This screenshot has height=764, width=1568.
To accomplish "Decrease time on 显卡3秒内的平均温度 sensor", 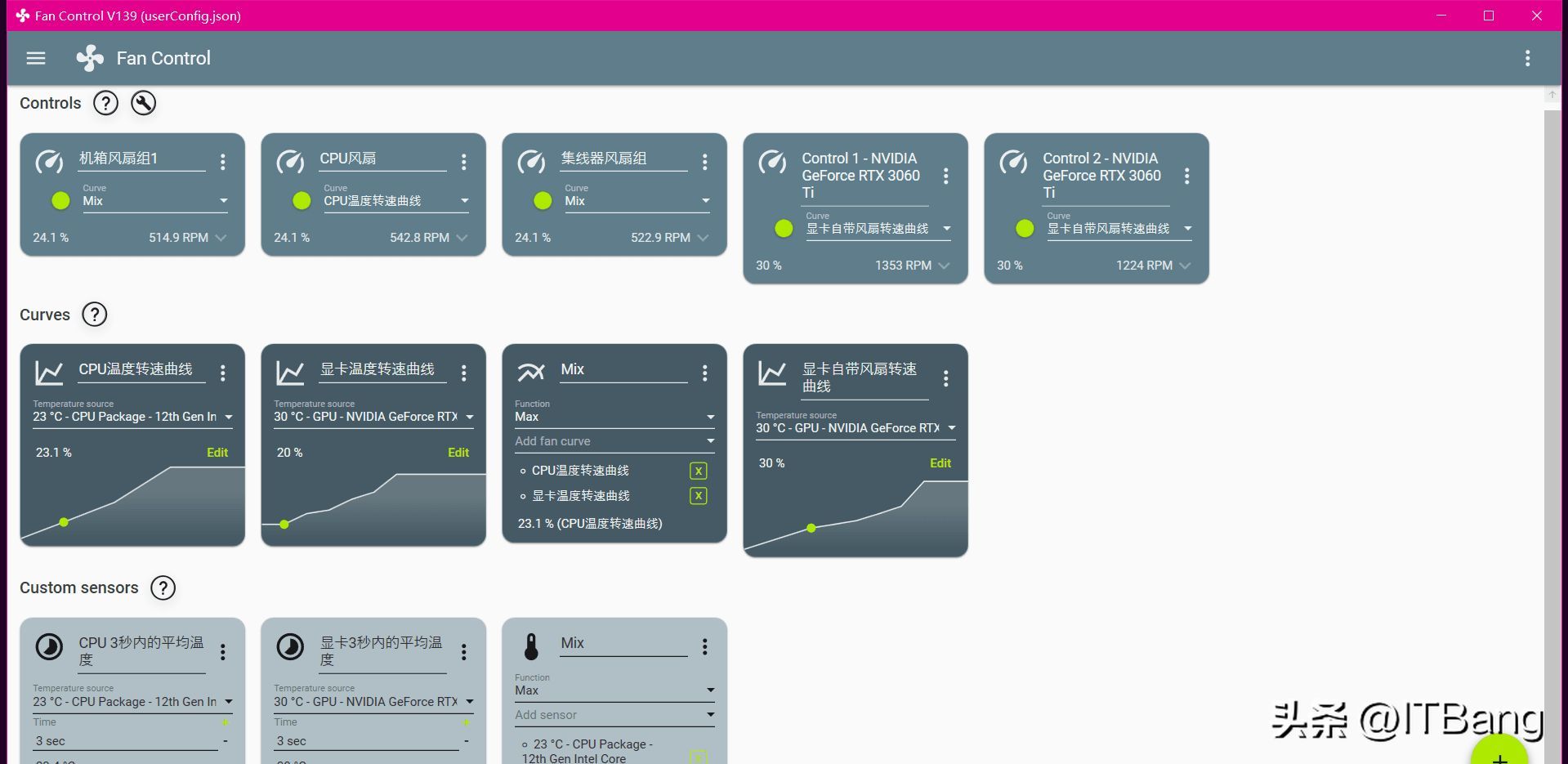I will pos(466,741).
